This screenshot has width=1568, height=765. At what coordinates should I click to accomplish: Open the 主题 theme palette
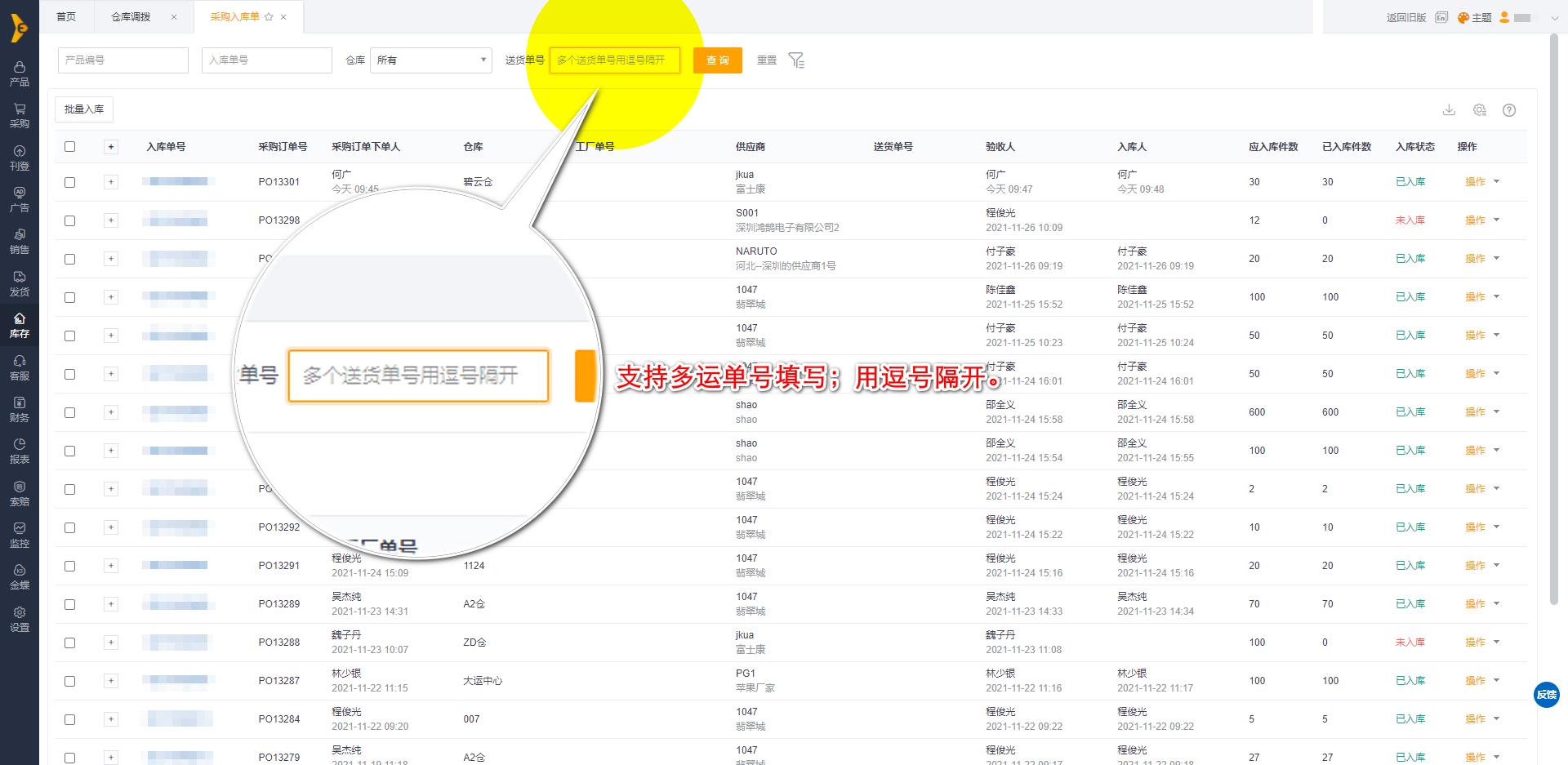tap(1475, 17)
